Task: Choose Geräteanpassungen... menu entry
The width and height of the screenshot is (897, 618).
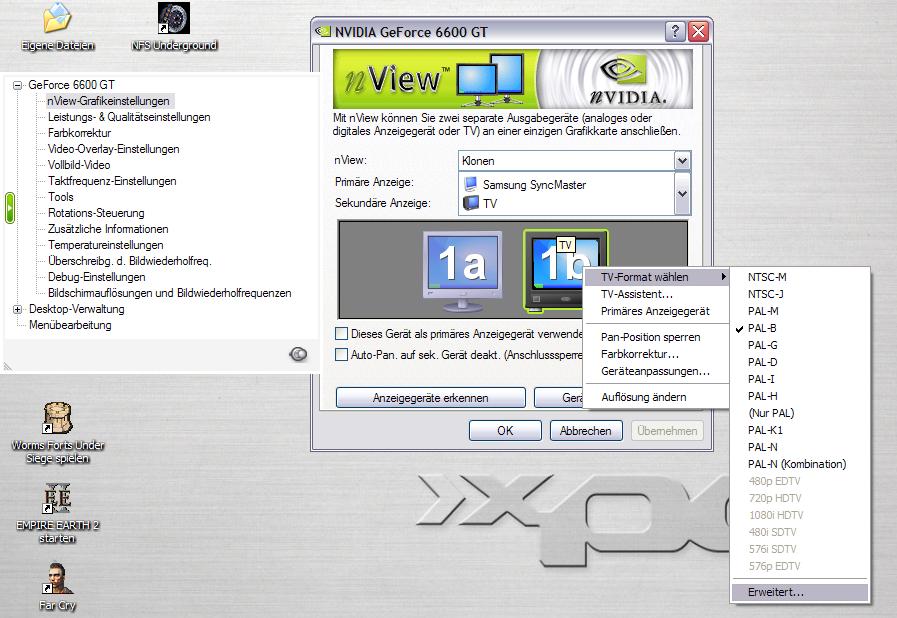Action: 656,371
